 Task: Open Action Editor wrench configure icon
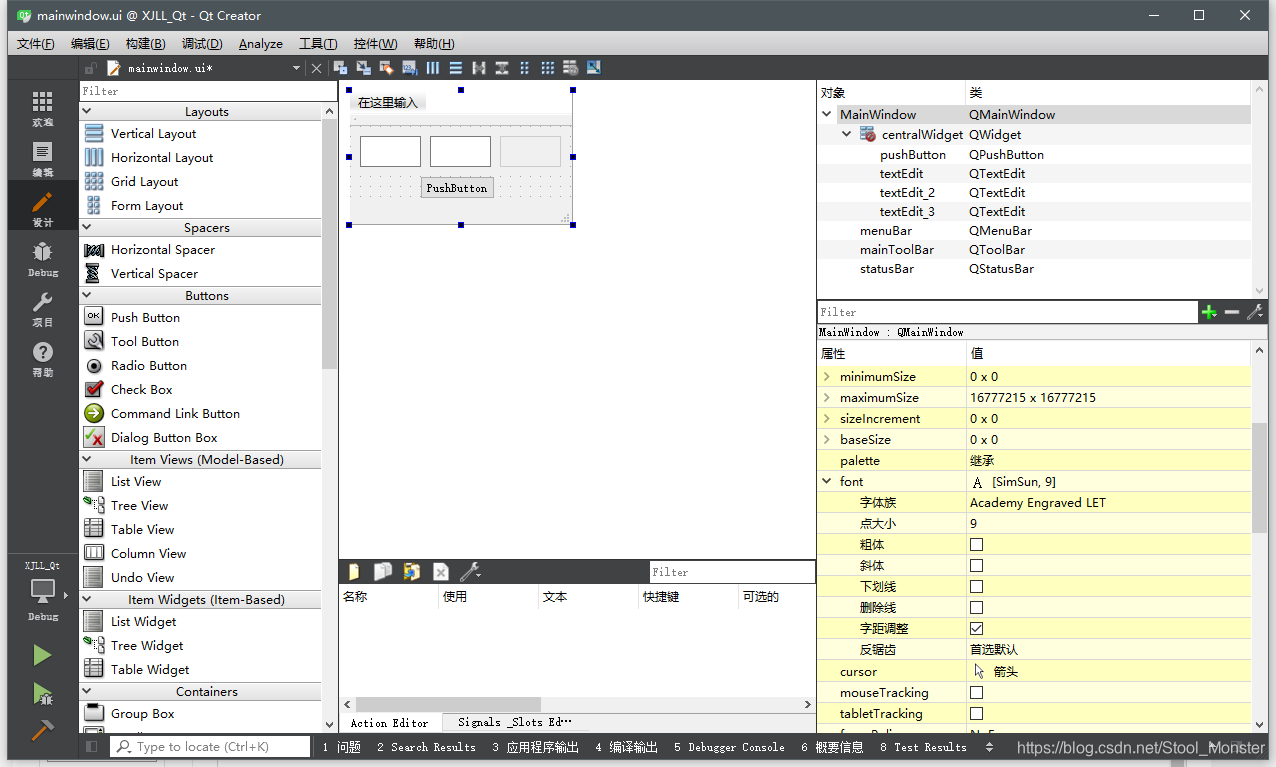tap(470, 572)
